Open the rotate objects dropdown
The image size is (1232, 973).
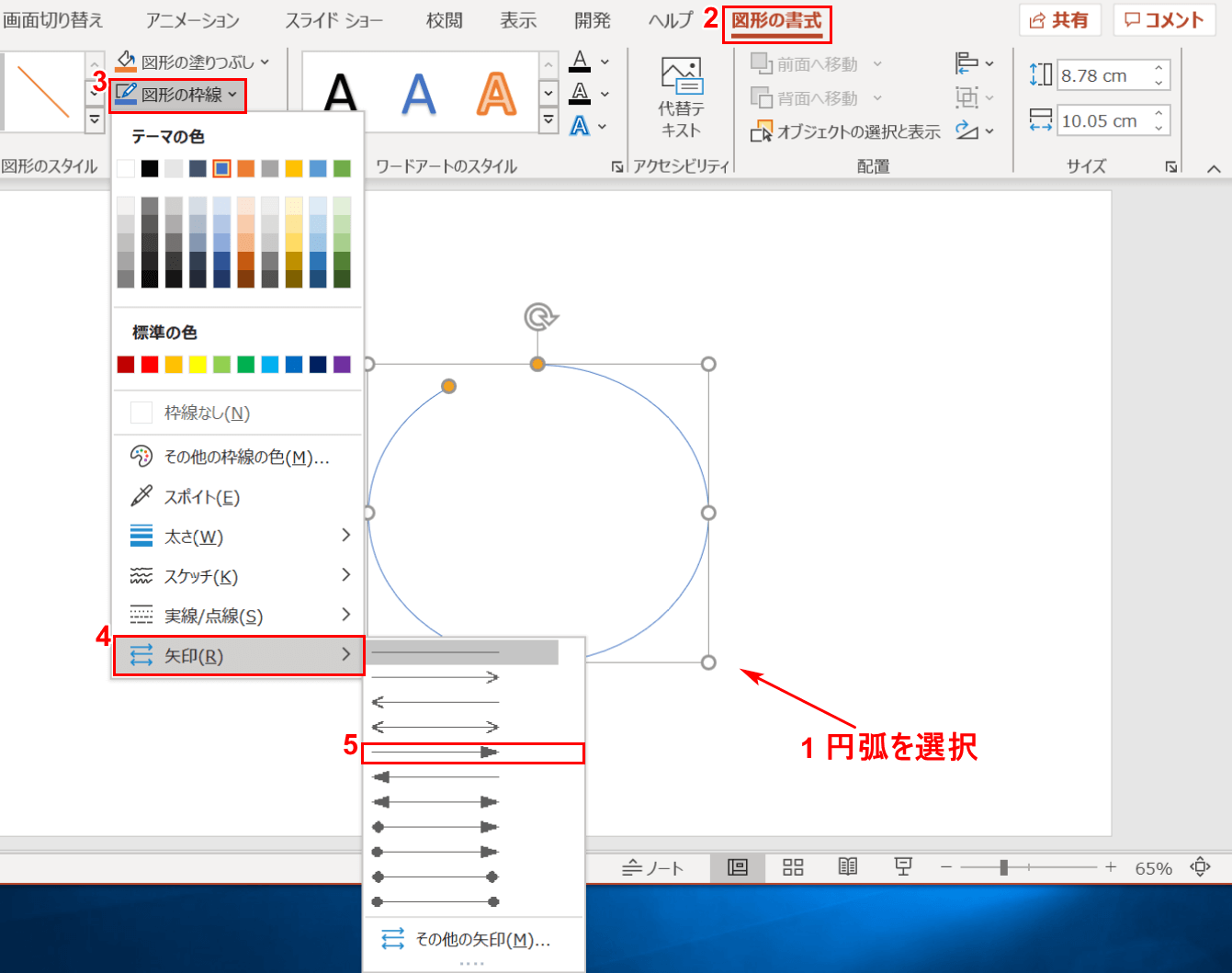pyautogui.click(x=974, y=131)
